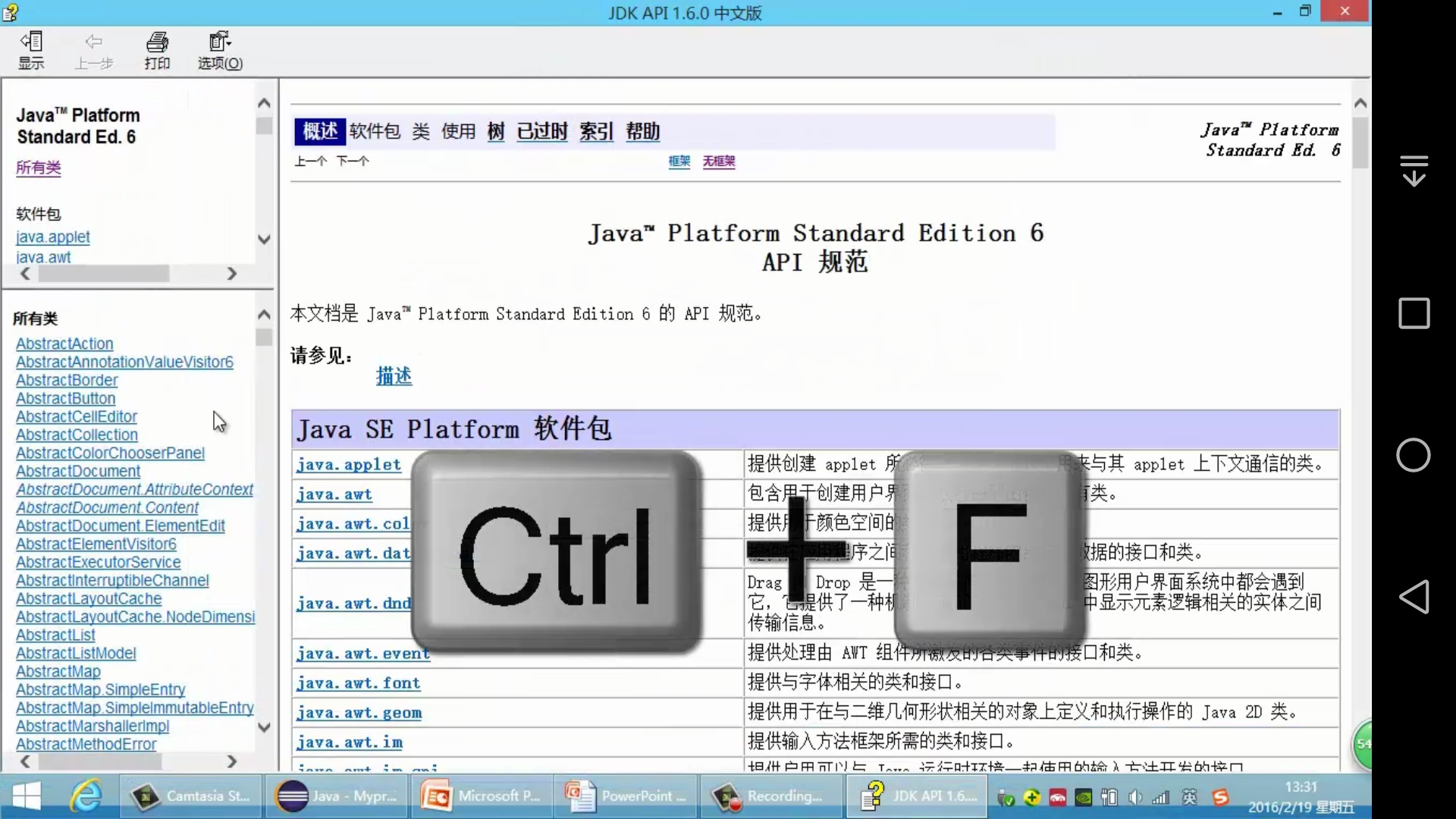The image size is (1456, 819).
Task: Open java.applet in the package table
Action: click(x=349, y=465)
